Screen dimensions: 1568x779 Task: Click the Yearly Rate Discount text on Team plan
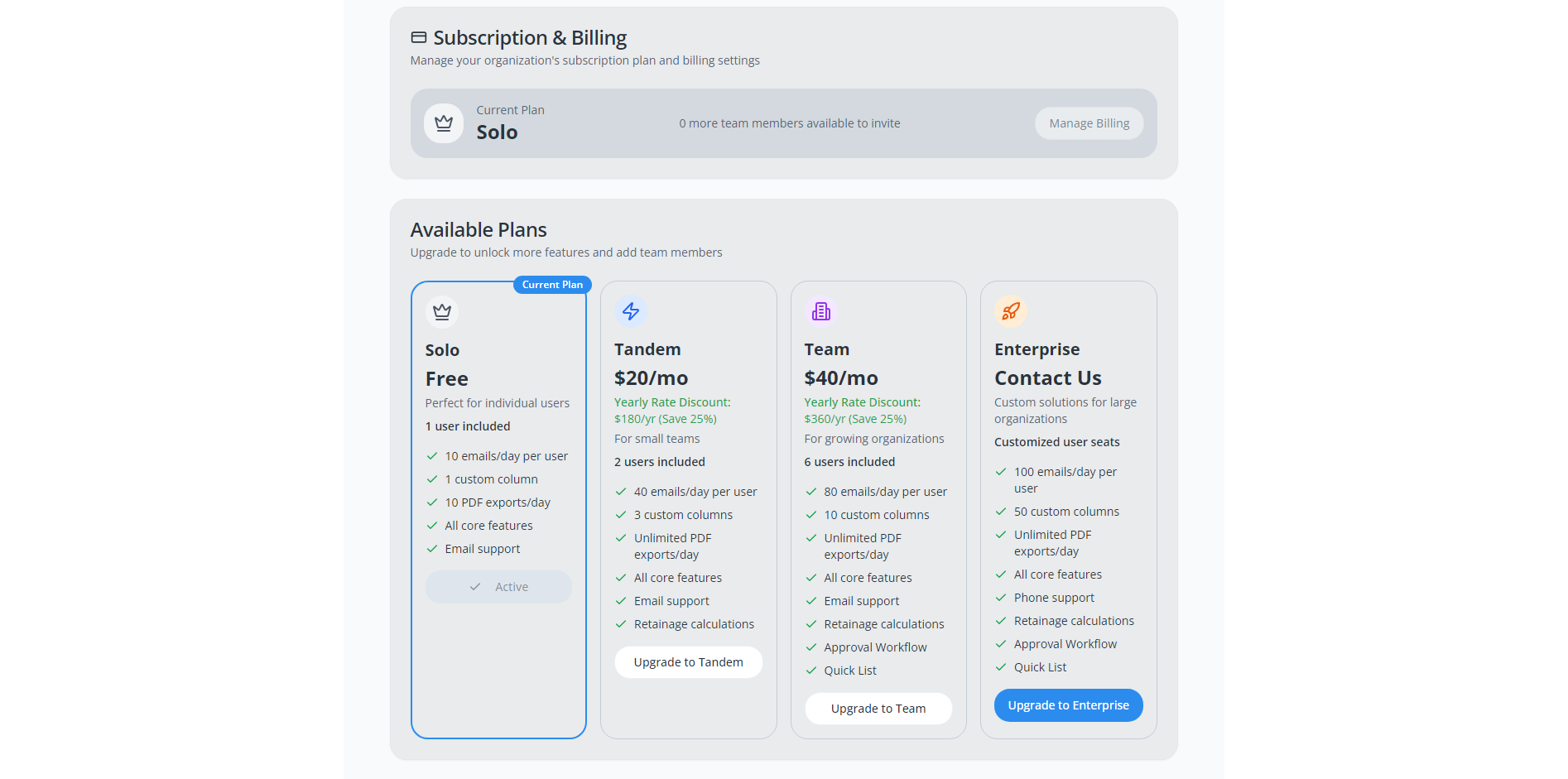862,410
